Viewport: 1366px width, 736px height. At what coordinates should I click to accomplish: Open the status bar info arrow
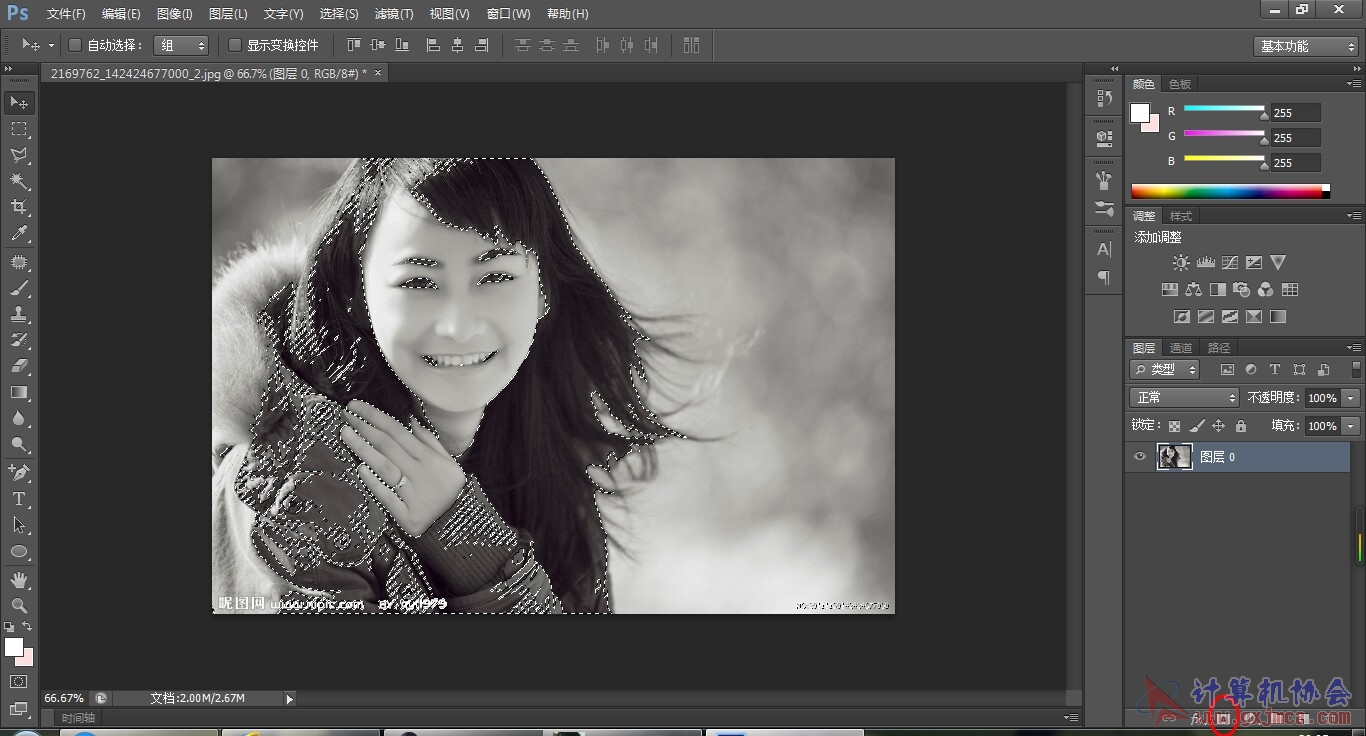[x=290, y=699]
